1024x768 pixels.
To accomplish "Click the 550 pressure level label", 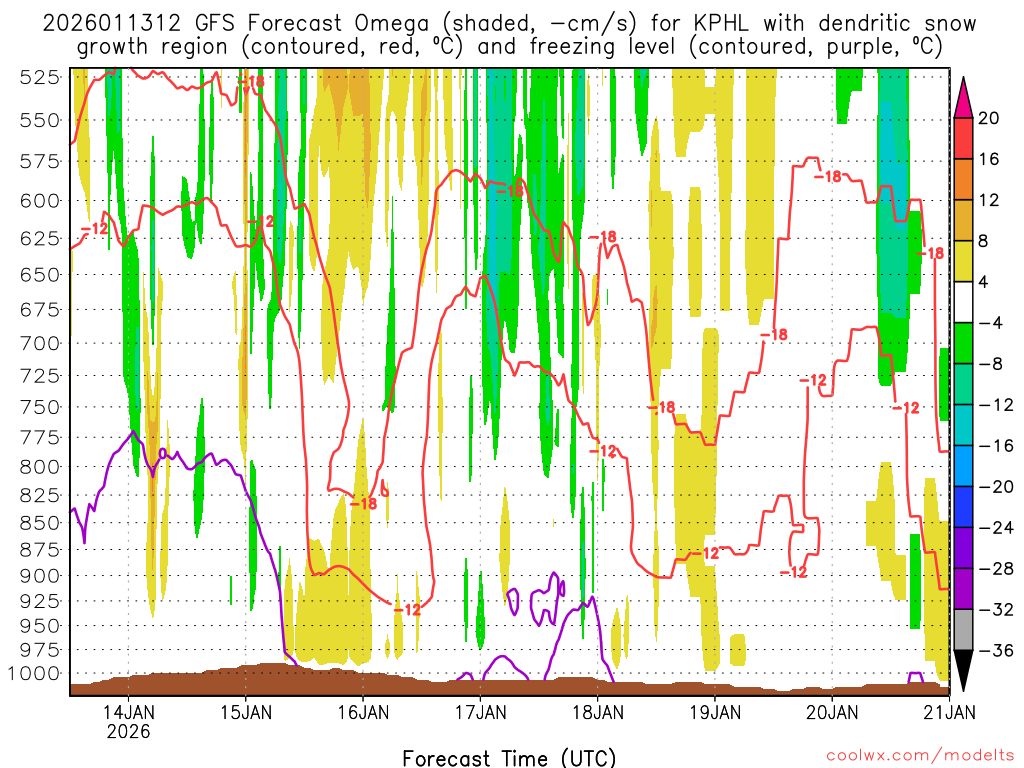I will [40, 120].
